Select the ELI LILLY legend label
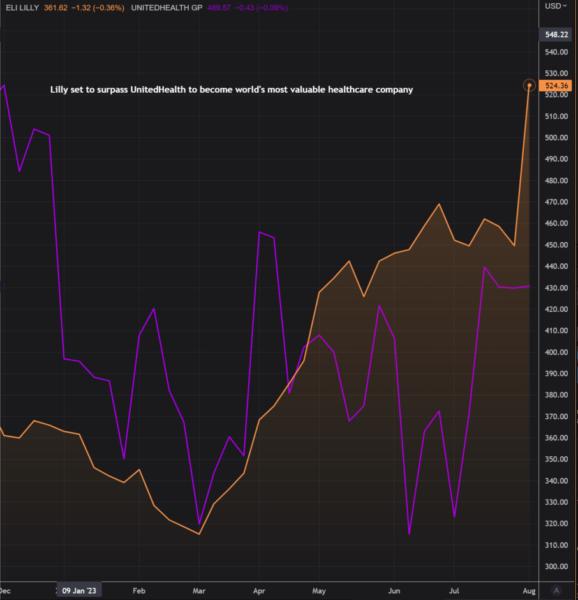The height and width of the screenshot is (600, 578). coord(22,8)
